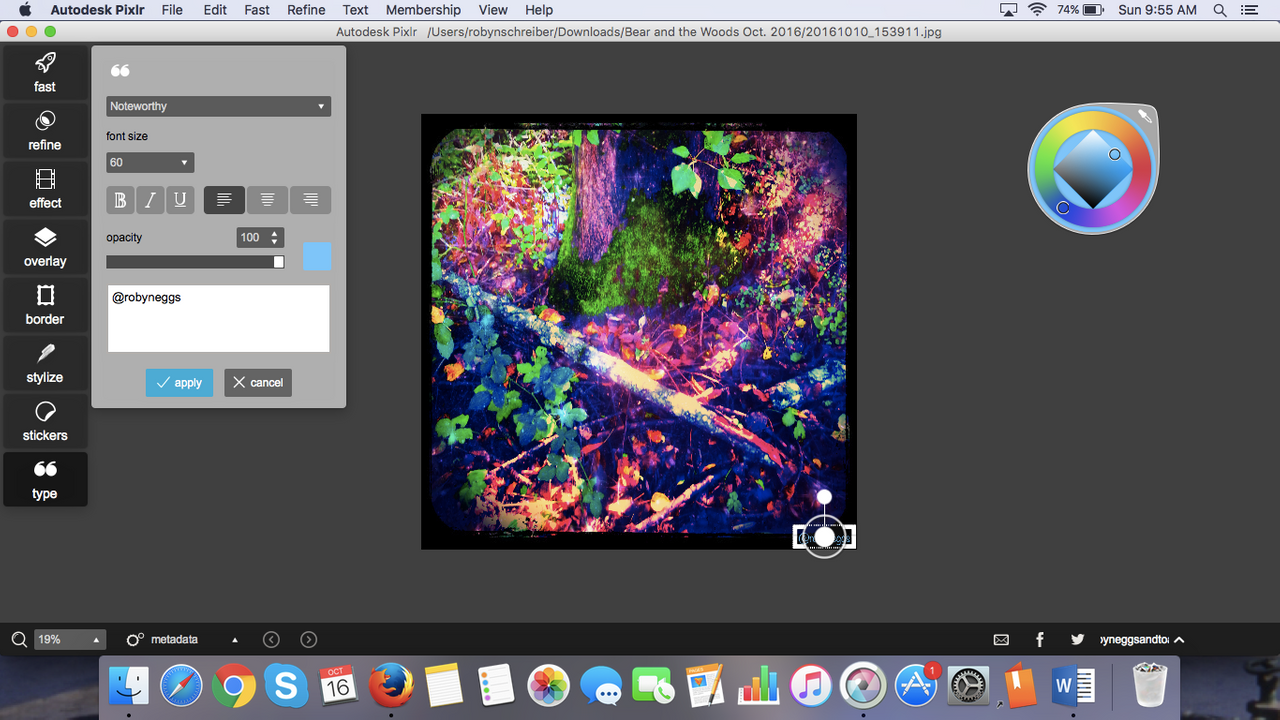Screen dimensions: 1280x720
Task: Adjust the opacity value stepper
Action: tap(276, 238)
